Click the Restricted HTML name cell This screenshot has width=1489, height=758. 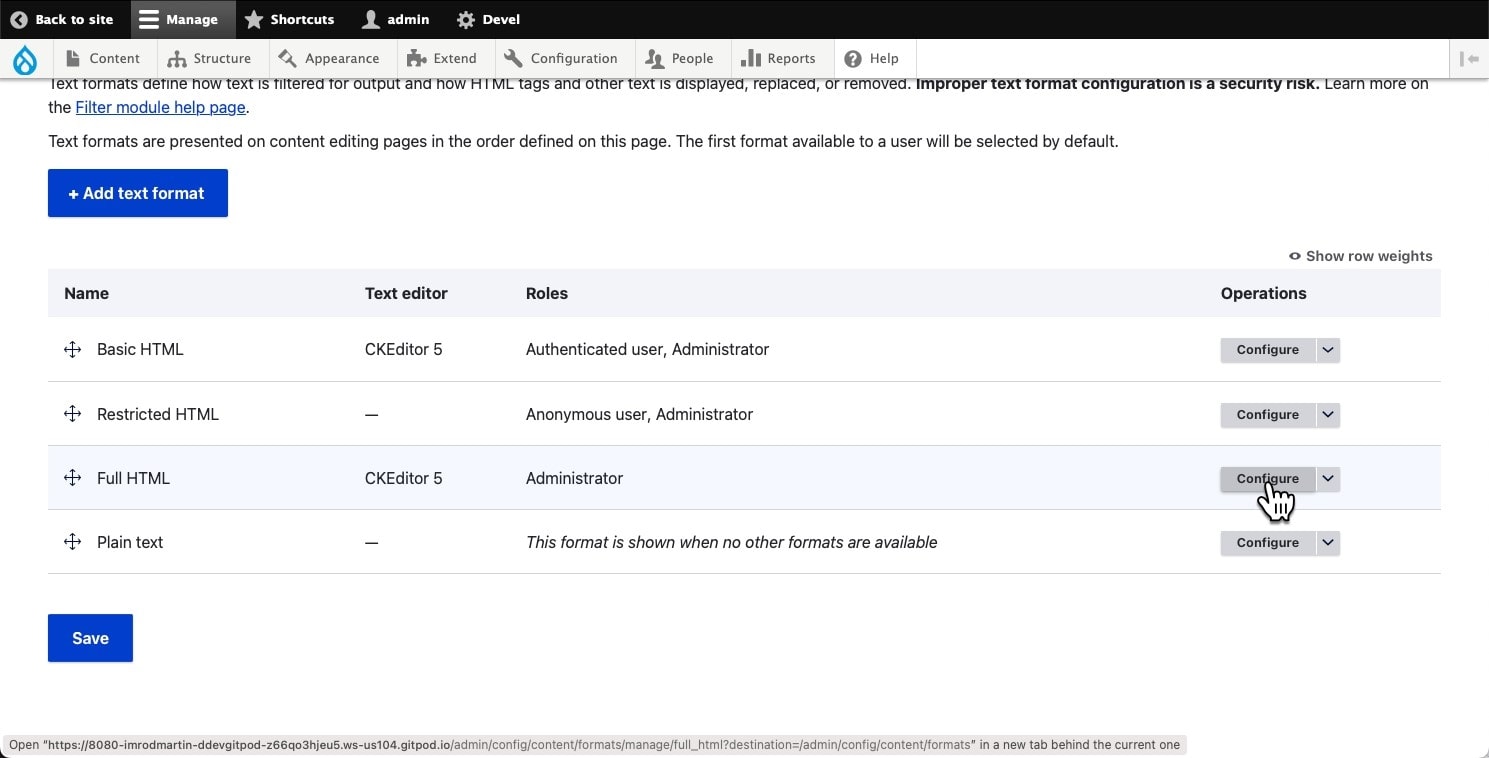point(158,414)
